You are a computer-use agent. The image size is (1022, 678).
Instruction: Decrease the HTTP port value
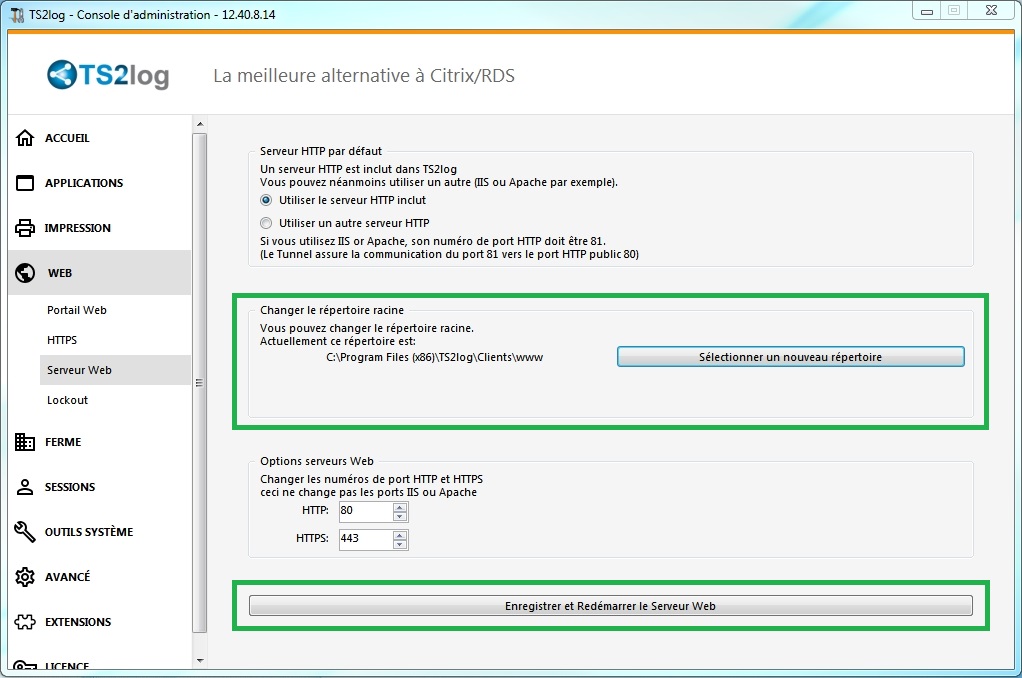[400, 516]
